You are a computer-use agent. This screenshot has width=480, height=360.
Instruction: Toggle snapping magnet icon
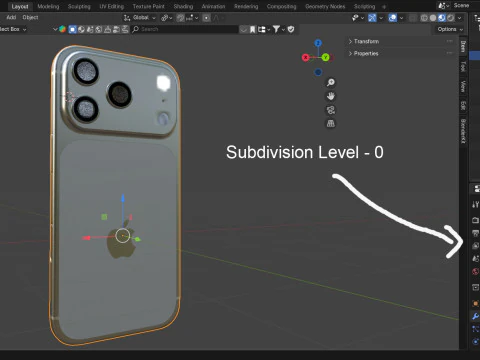(x=181, y=18)
